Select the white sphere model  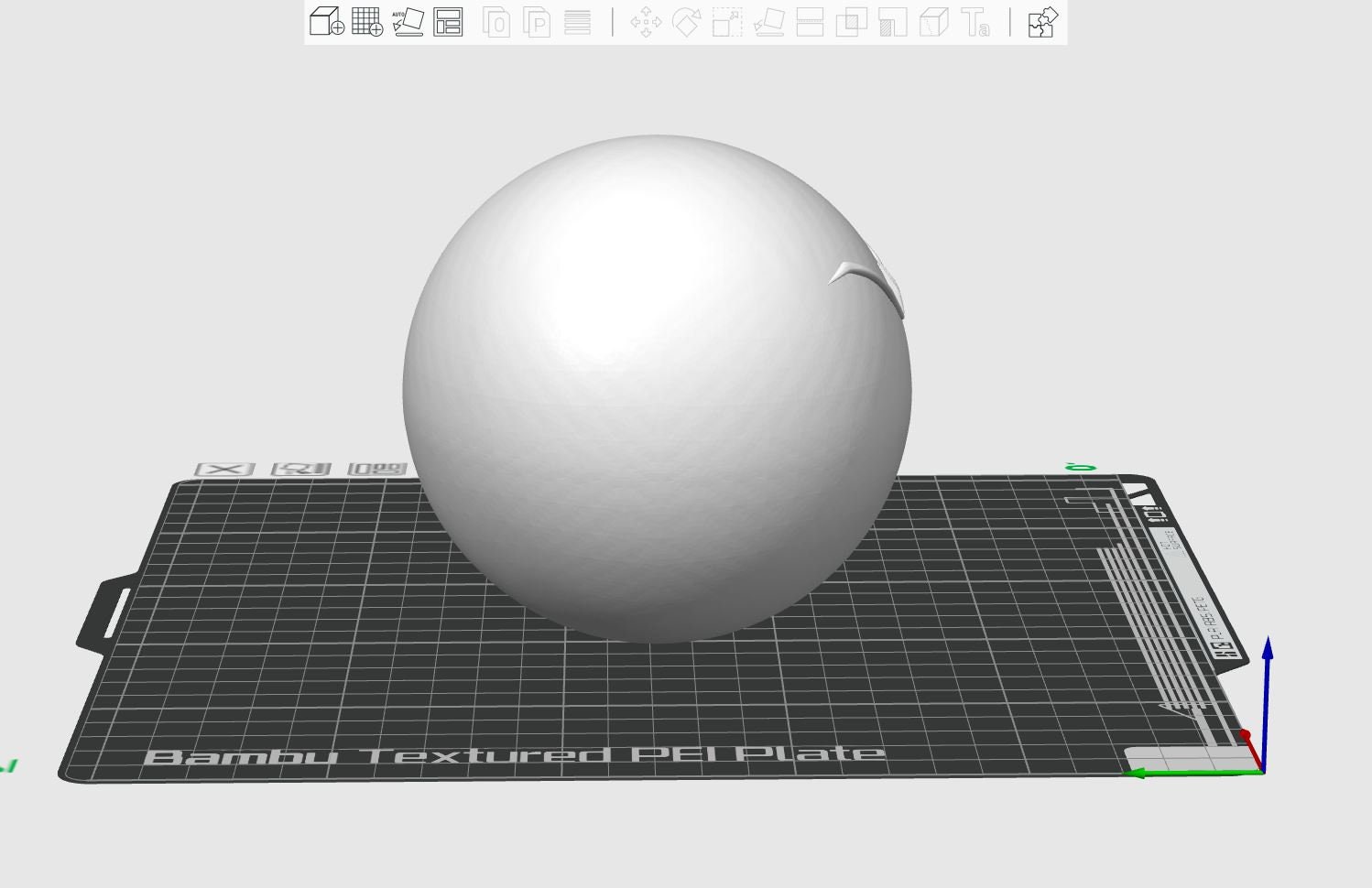click(x=656, y=384)
